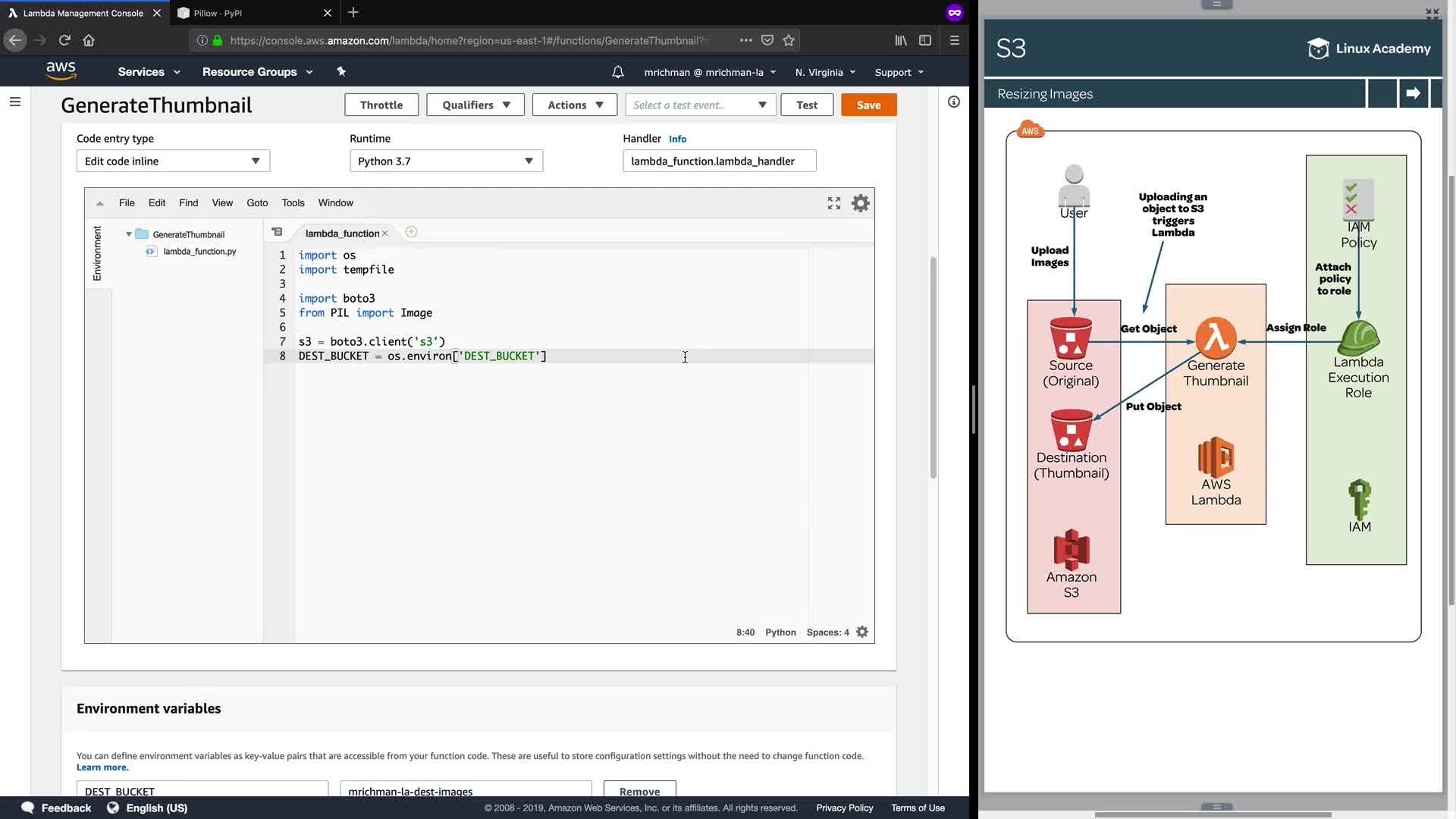Screen dimensions: 1456x819
Task: Click the AWS logo home icon
Action: click(61, 71)
